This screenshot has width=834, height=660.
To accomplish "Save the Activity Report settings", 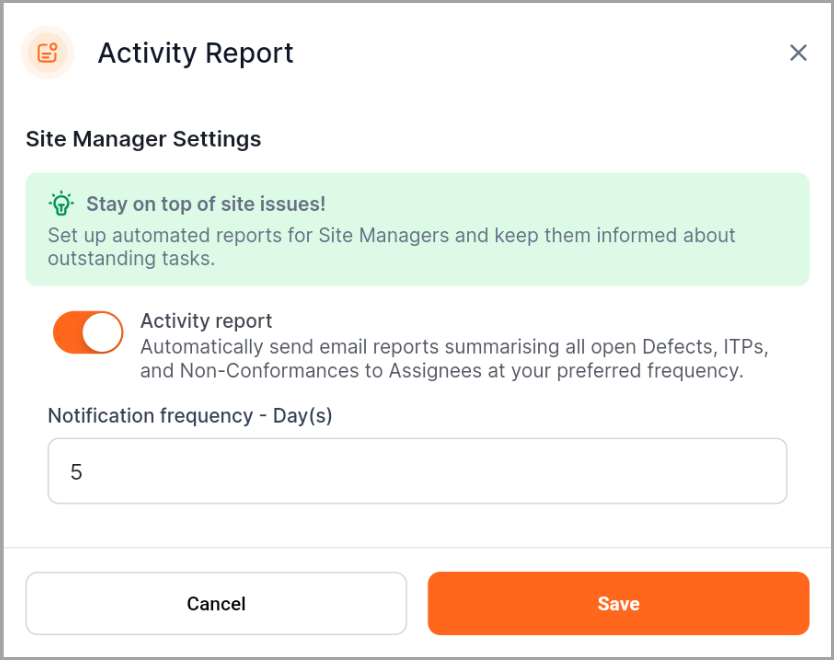I will pyautogui.click(x=618, y=603).
